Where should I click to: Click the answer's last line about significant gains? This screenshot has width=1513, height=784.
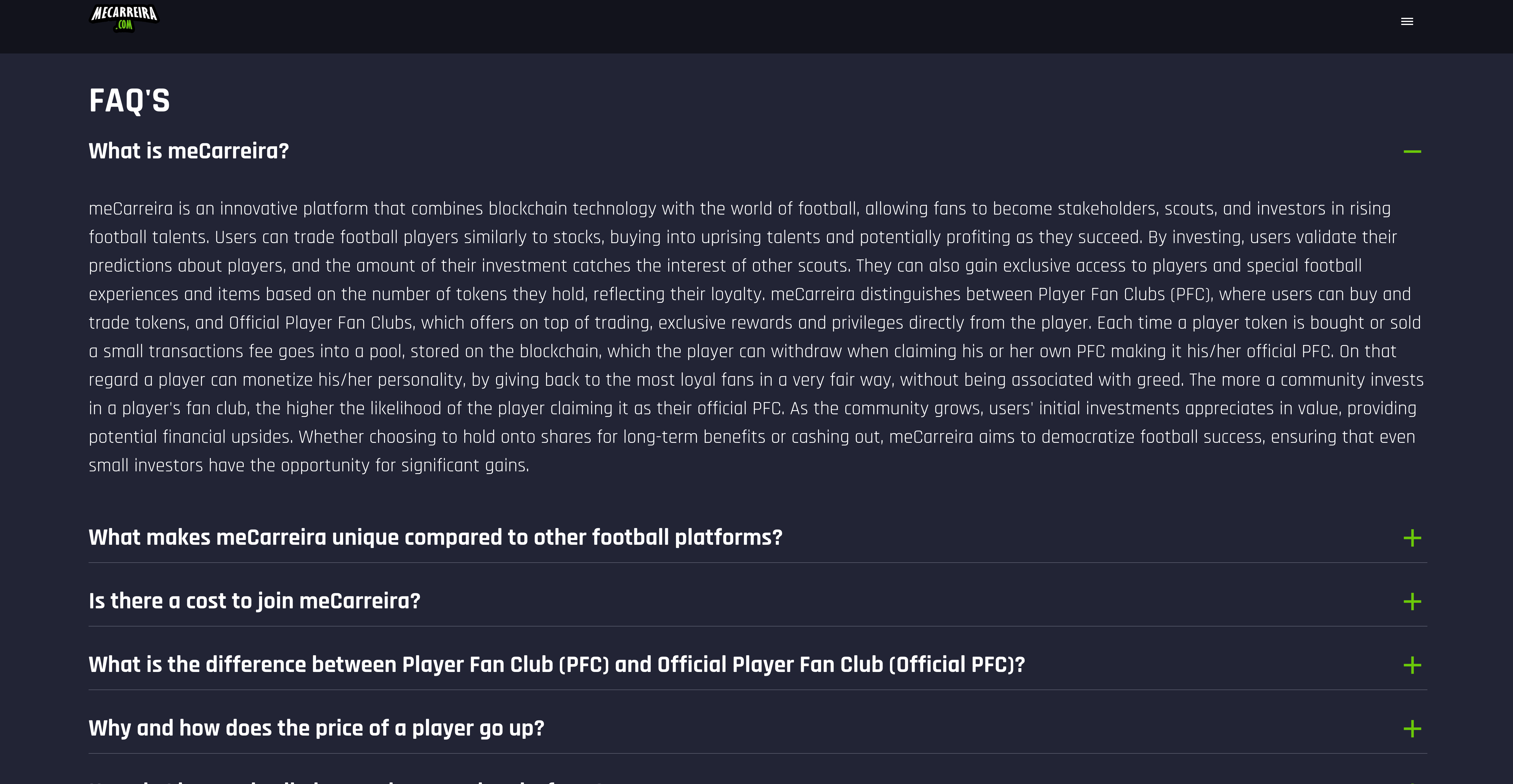pos(309,466)
